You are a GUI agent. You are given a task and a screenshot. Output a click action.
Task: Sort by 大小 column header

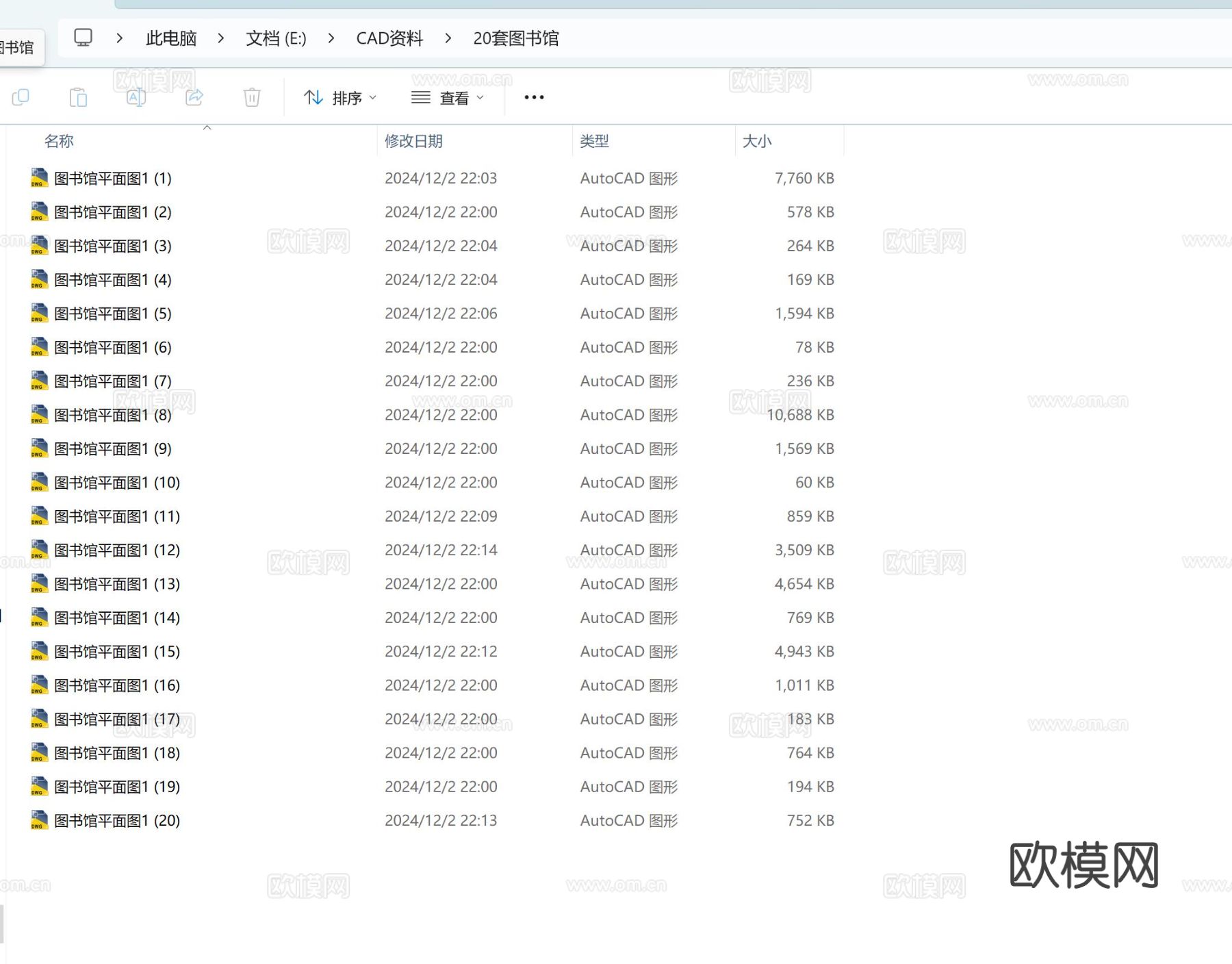click(757, 141)
